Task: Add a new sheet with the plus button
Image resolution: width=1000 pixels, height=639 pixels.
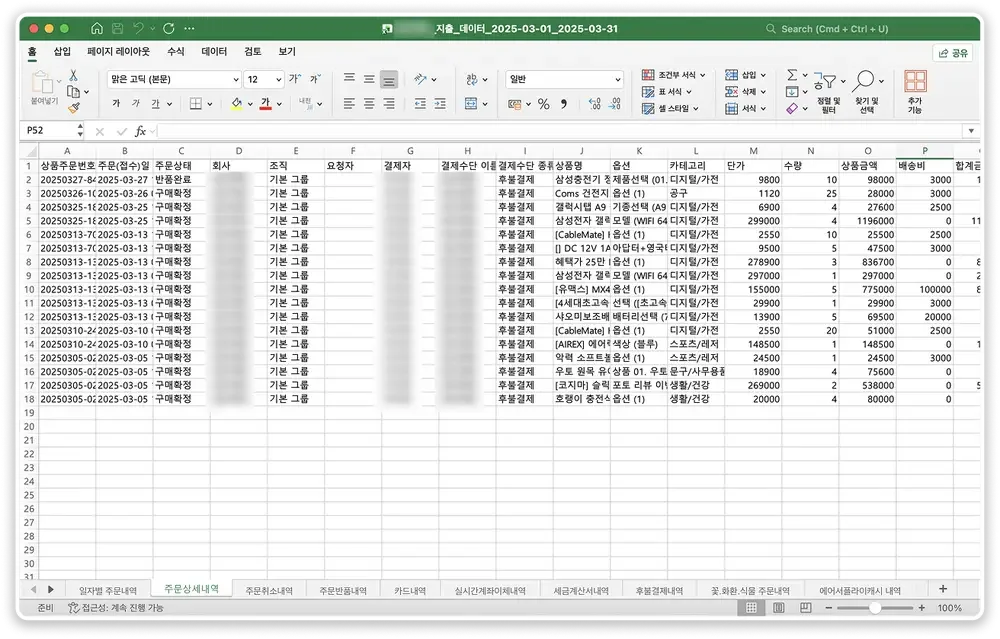Action: pos(945,590)
